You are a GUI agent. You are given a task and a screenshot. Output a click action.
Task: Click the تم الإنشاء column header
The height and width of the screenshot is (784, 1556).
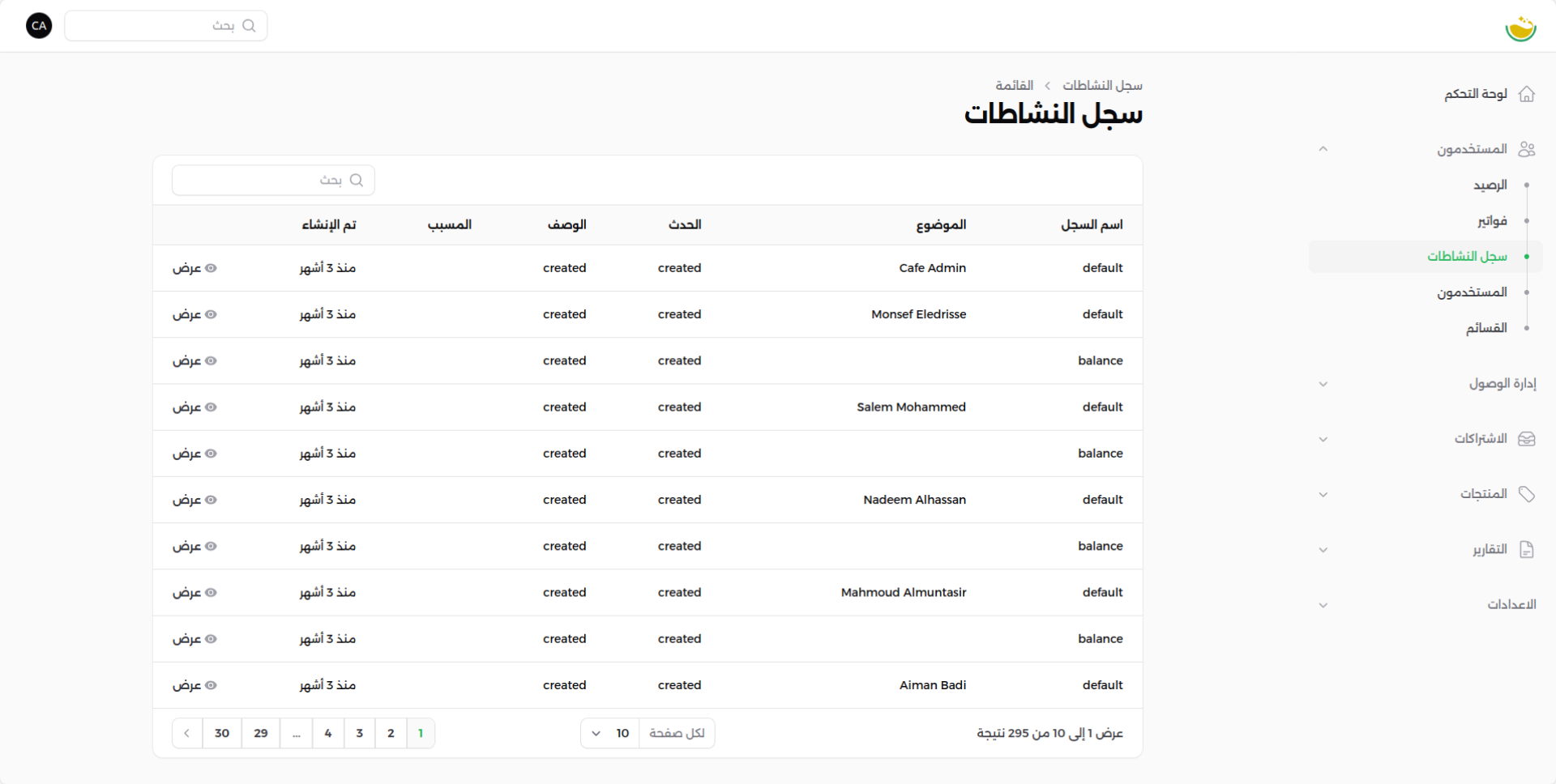click(329, 224)
